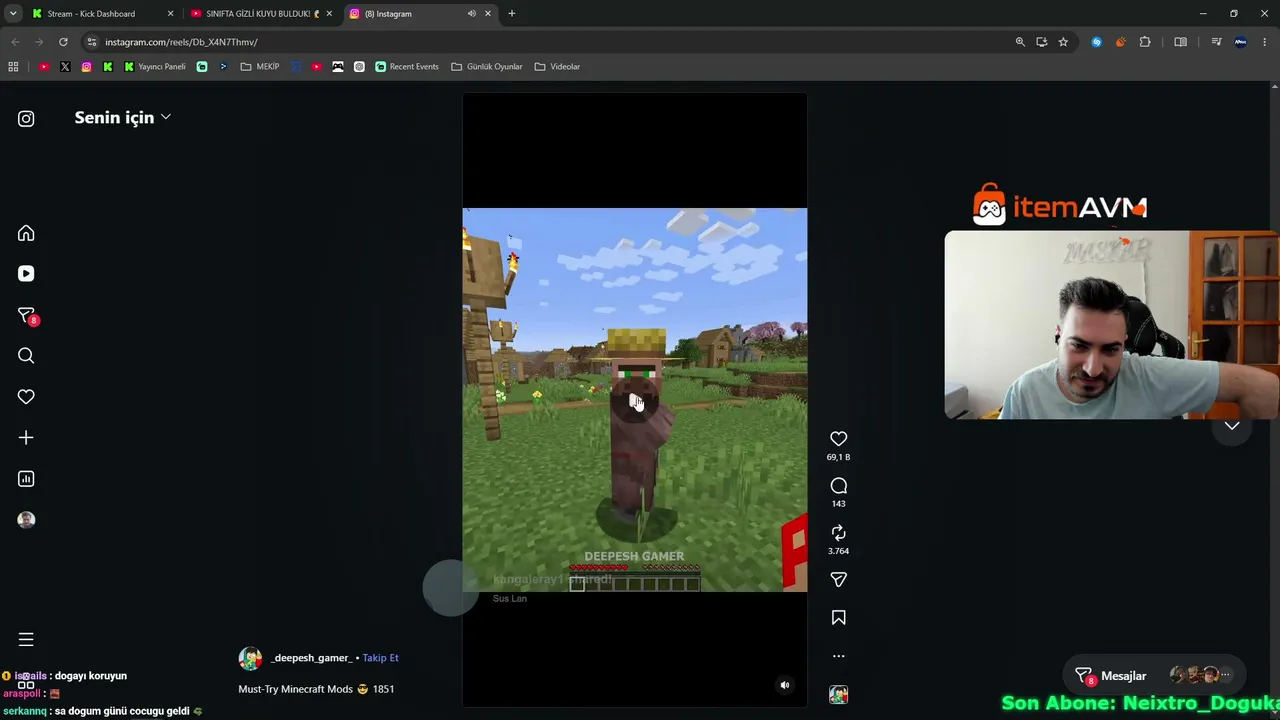Open the reel's three-dot options

(x=838, y=656)
